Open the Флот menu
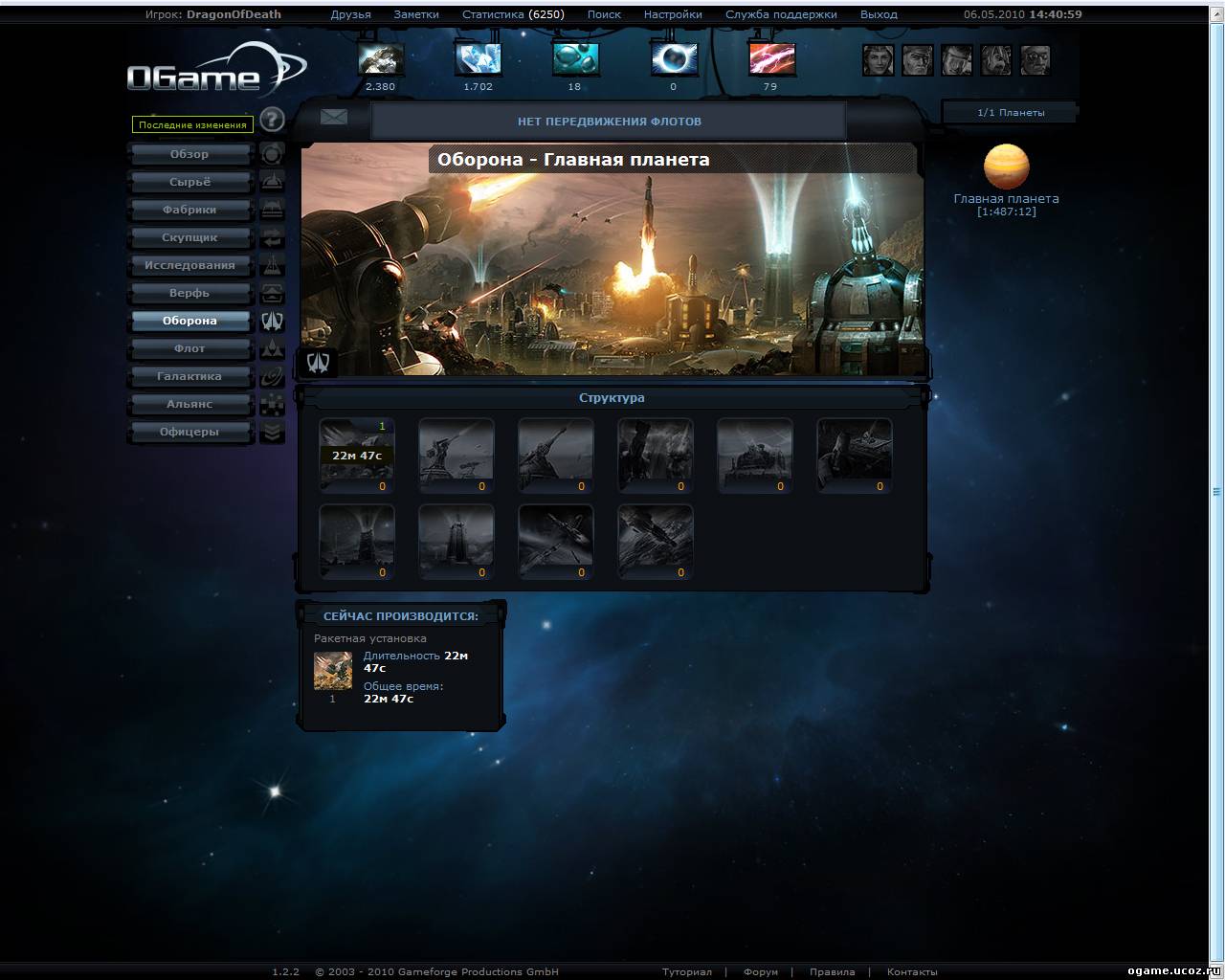The image size is (1225, 980). [x=189, y=348]
